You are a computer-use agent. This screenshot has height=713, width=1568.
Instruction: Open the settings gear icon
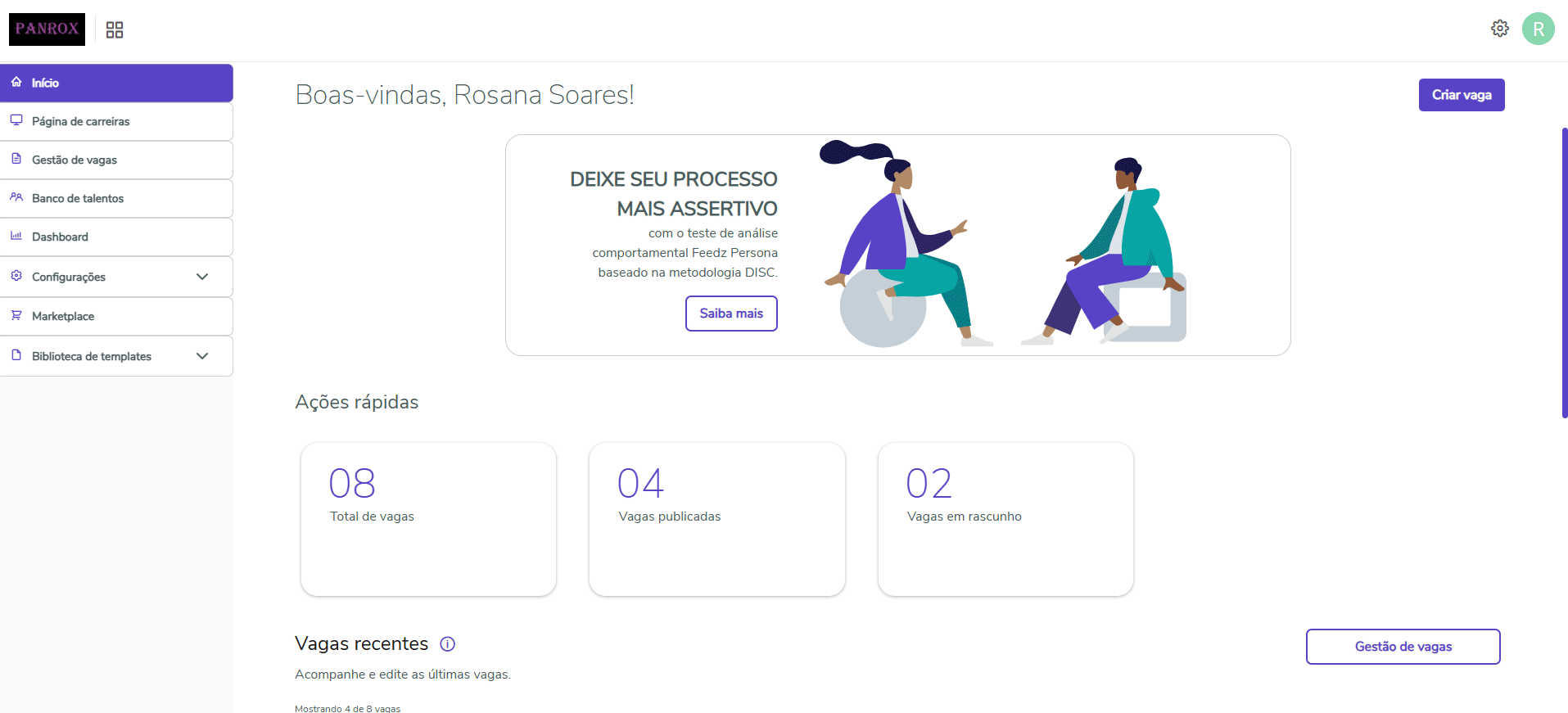tap(1499, 29)
